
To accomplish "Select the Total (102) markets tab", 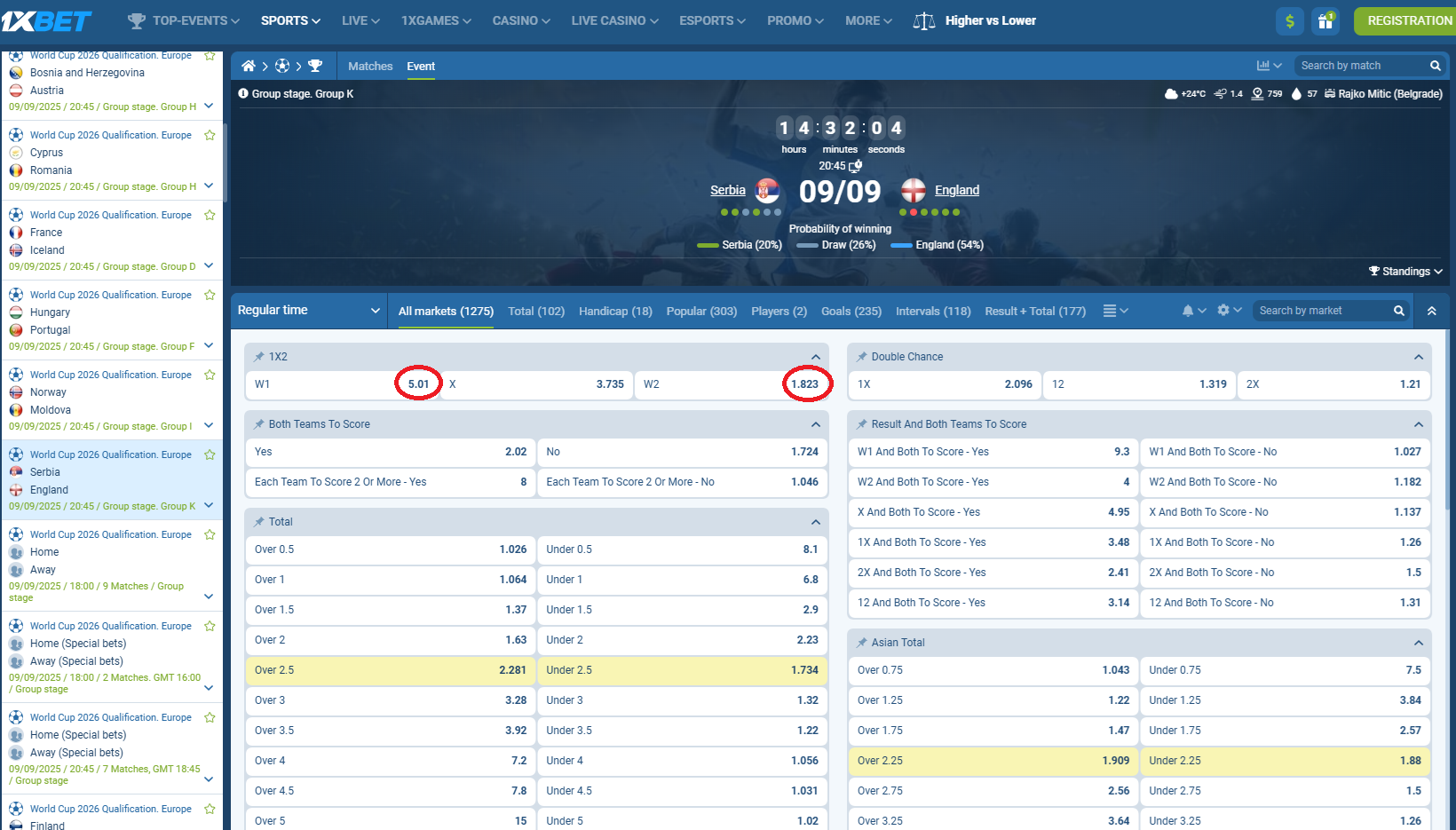I will click(x=536, y=311).
